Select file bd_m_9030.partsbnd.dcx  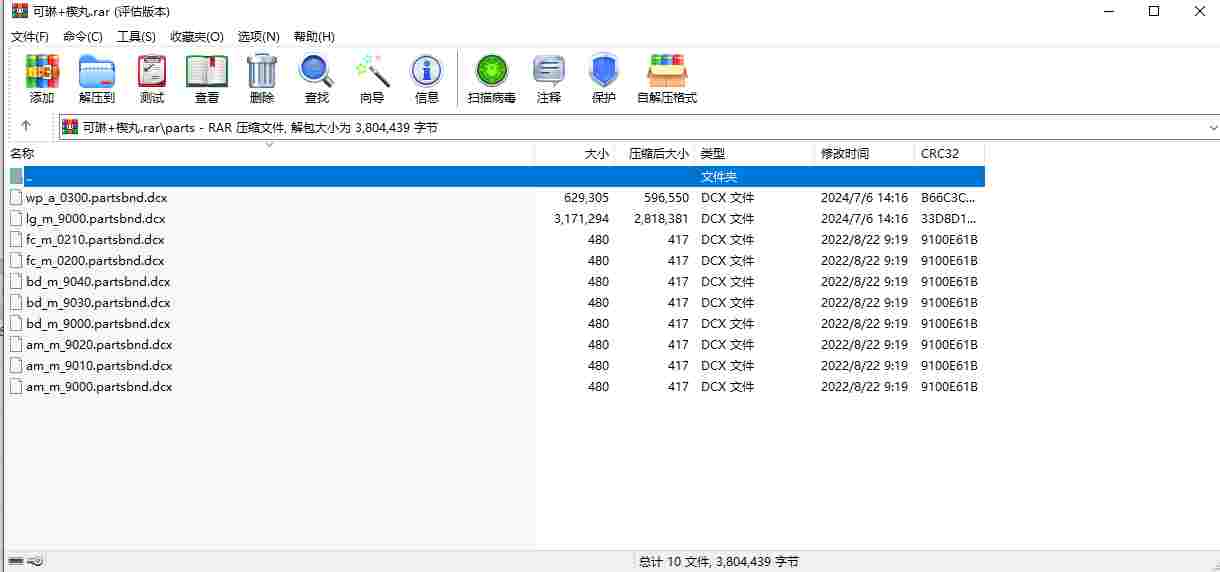tap(98, 303)
